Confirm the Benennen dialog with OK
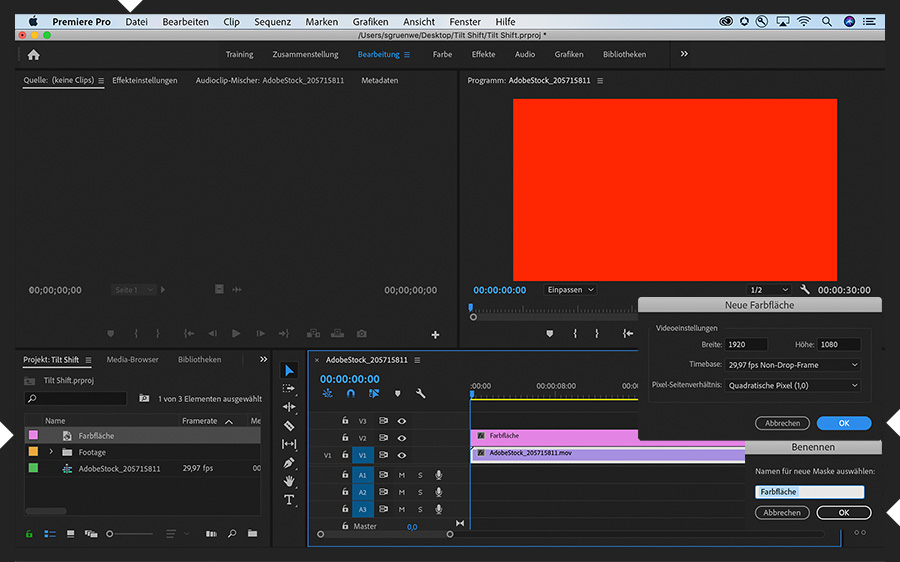Viewport: 900px width, 562px height. pyautogui.click(x=843, y=512)
